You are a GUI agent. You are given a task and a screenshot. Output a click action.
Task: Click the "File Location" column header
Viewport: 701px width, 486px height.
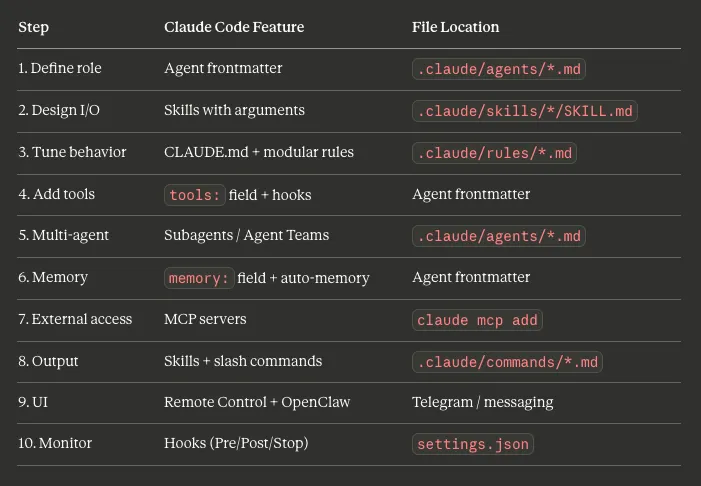pos(455,27)
